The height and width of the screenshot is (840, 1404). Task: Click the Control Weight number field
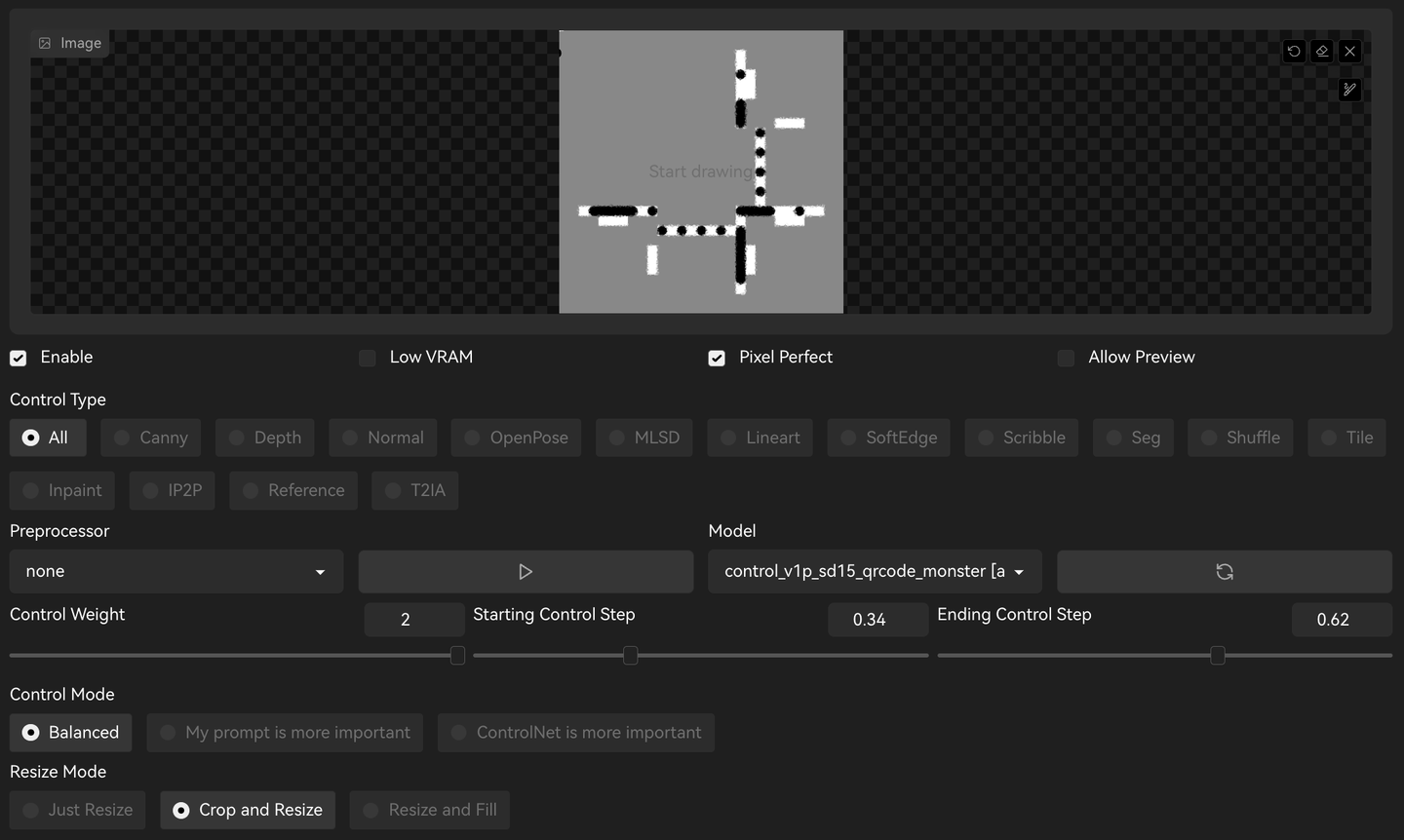[413, 620]
